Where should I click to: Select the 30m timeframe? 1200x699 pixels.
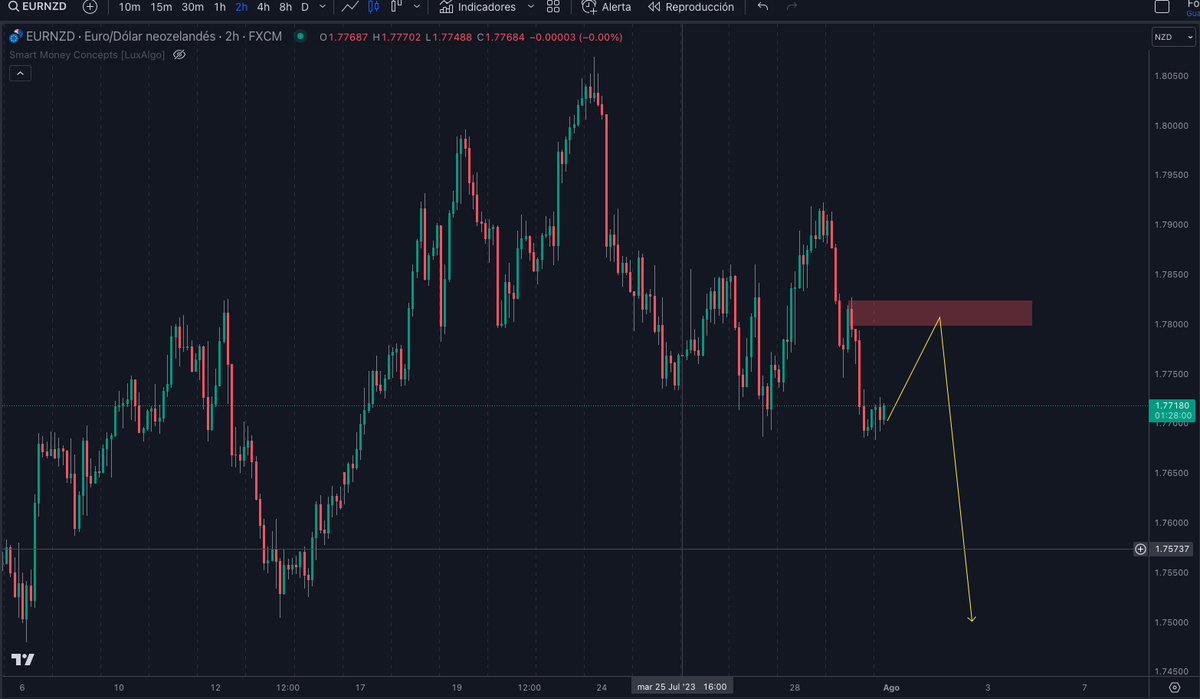tap(192, 7)
